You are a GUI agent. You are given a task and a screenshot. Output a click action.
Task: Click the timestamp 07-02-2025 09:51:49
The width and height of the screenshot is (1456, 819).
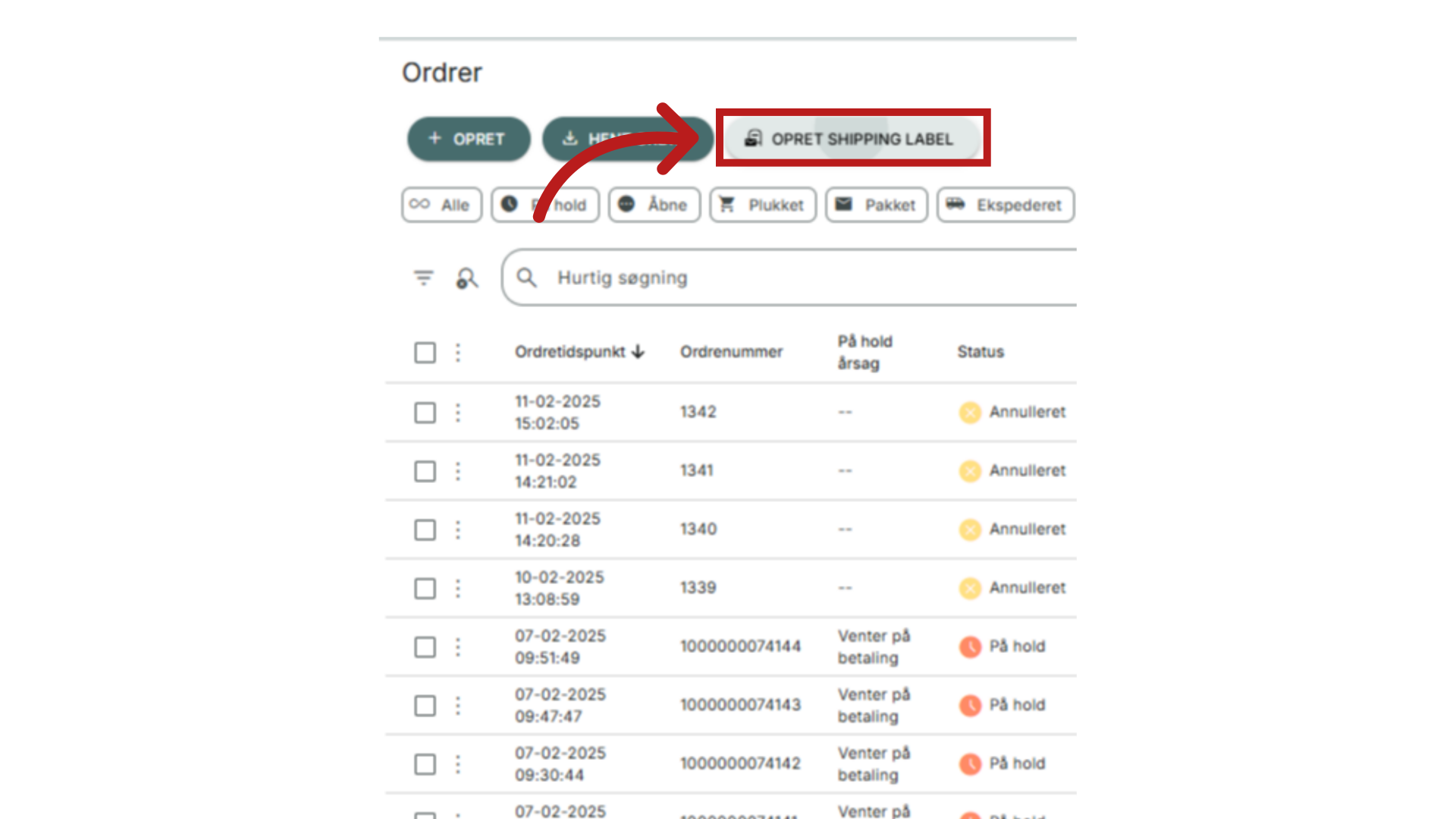pos(560,647)
